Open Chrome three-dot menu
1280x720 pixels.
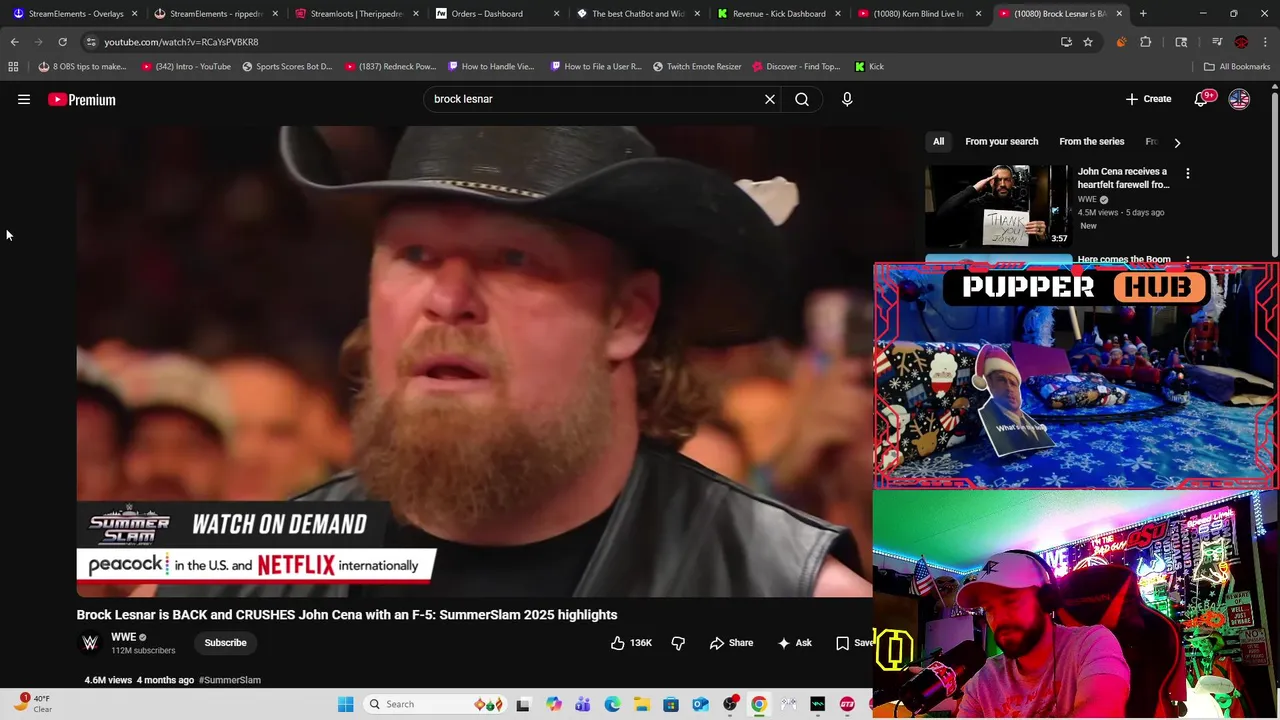pyautogui.click(x=1265, y=42)
